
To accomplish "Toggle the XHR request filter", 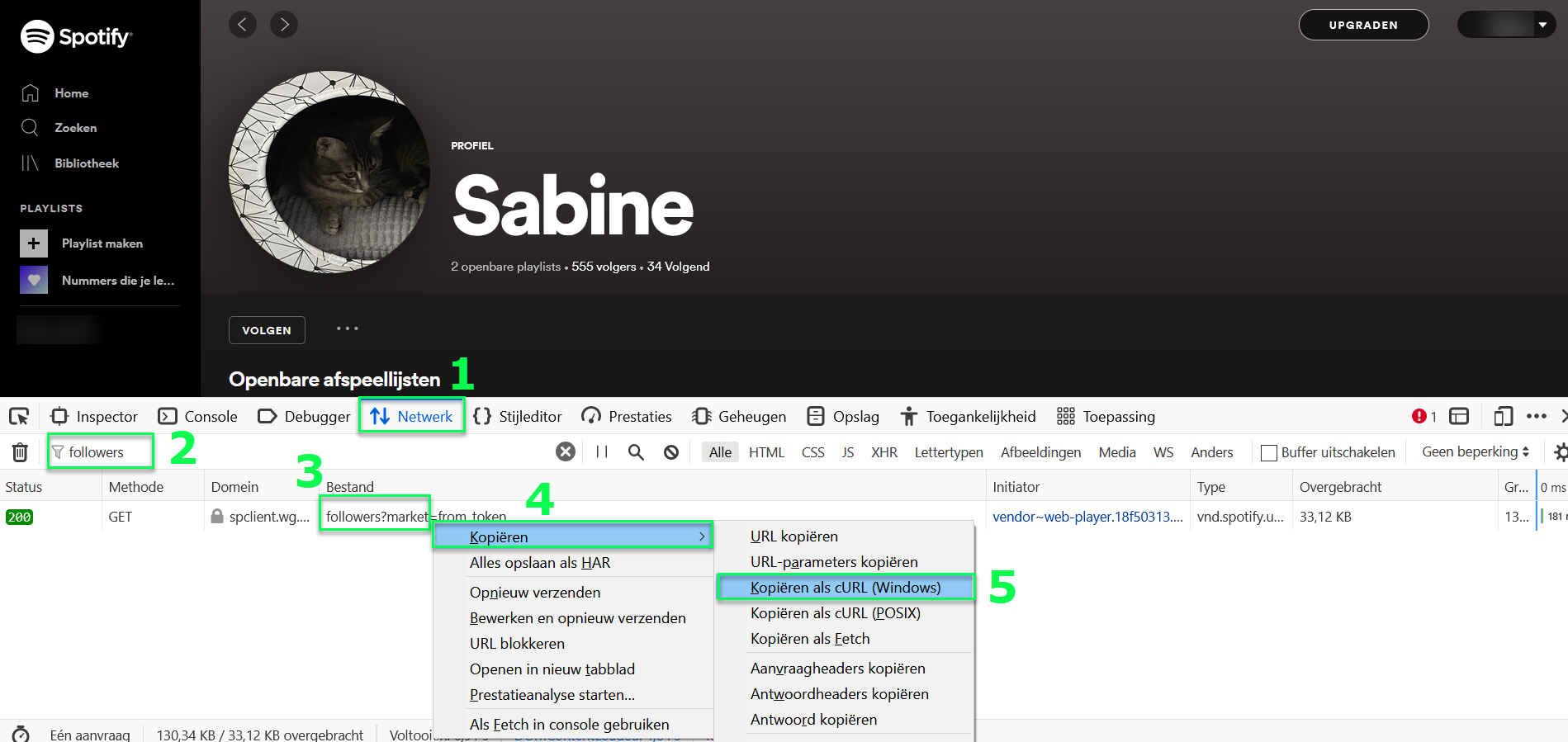I will pos(884,452).
